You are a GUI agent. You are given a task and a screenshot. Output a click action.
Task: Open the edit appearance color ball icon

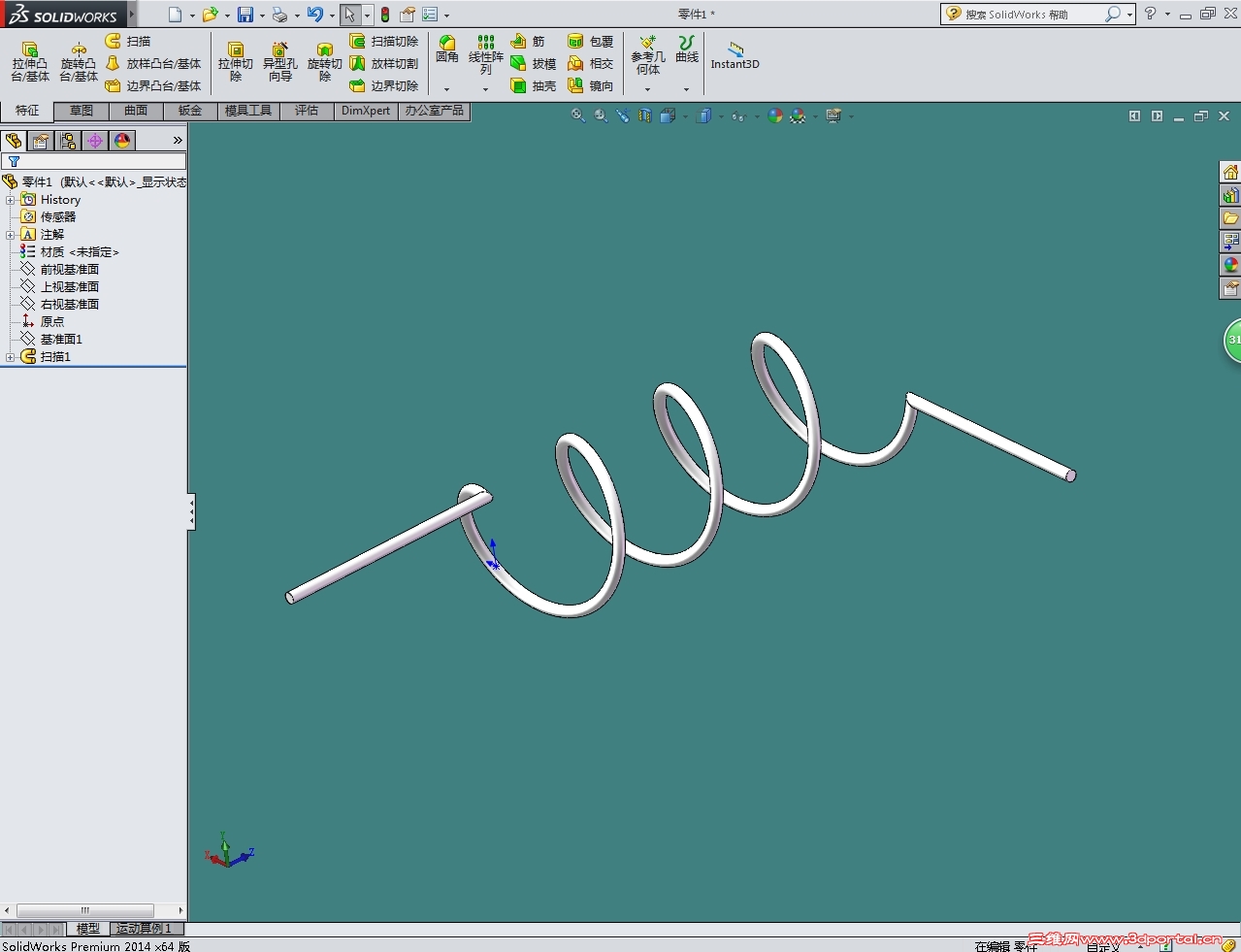(775, 115)
